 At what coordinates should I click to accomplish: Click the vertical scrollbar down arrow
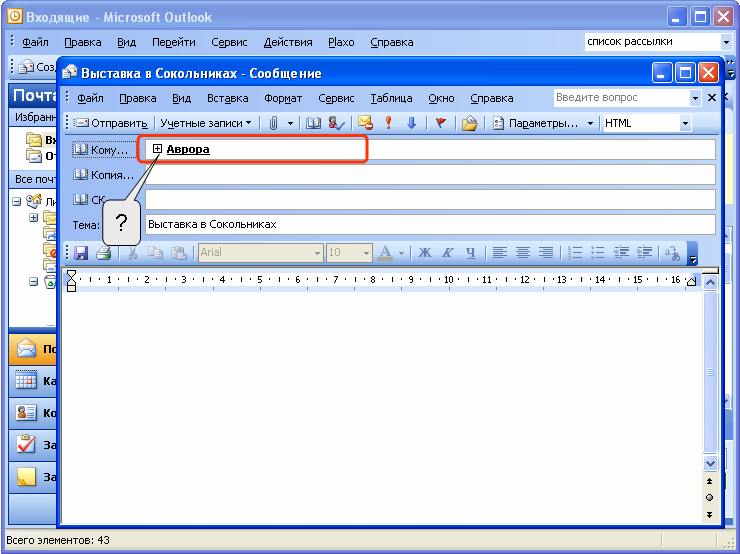pos(710,463)
